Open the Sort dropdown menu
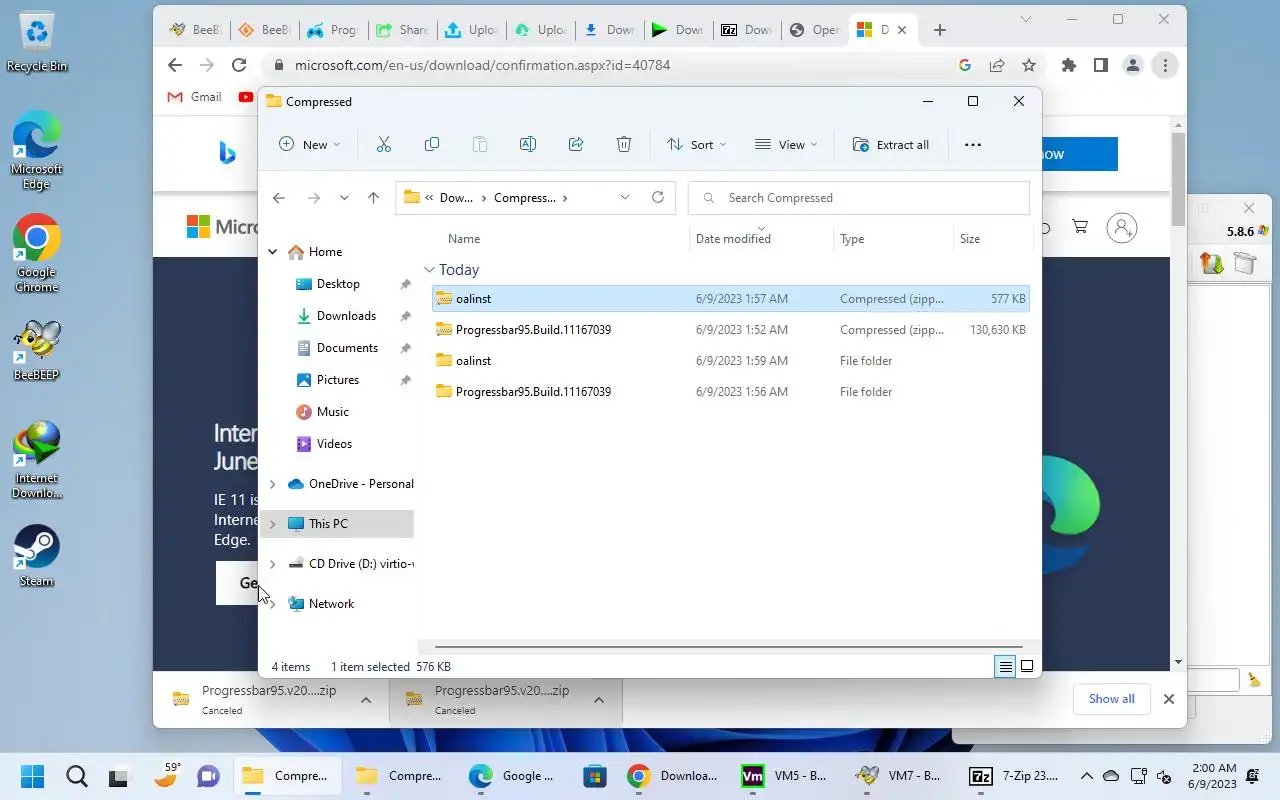The image size is (1280, 800). [x=697, y=145]
